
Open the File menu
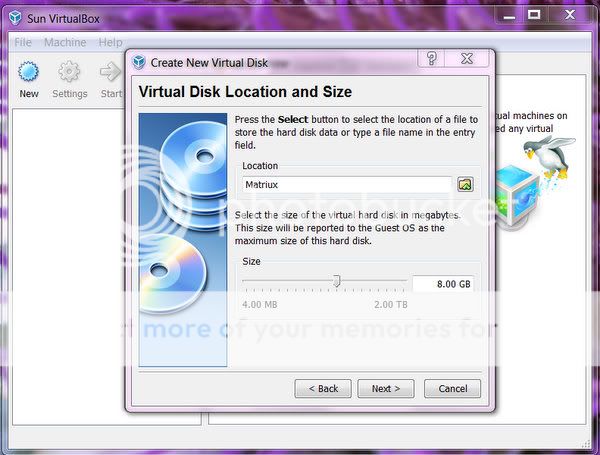[x=23, y=42]
